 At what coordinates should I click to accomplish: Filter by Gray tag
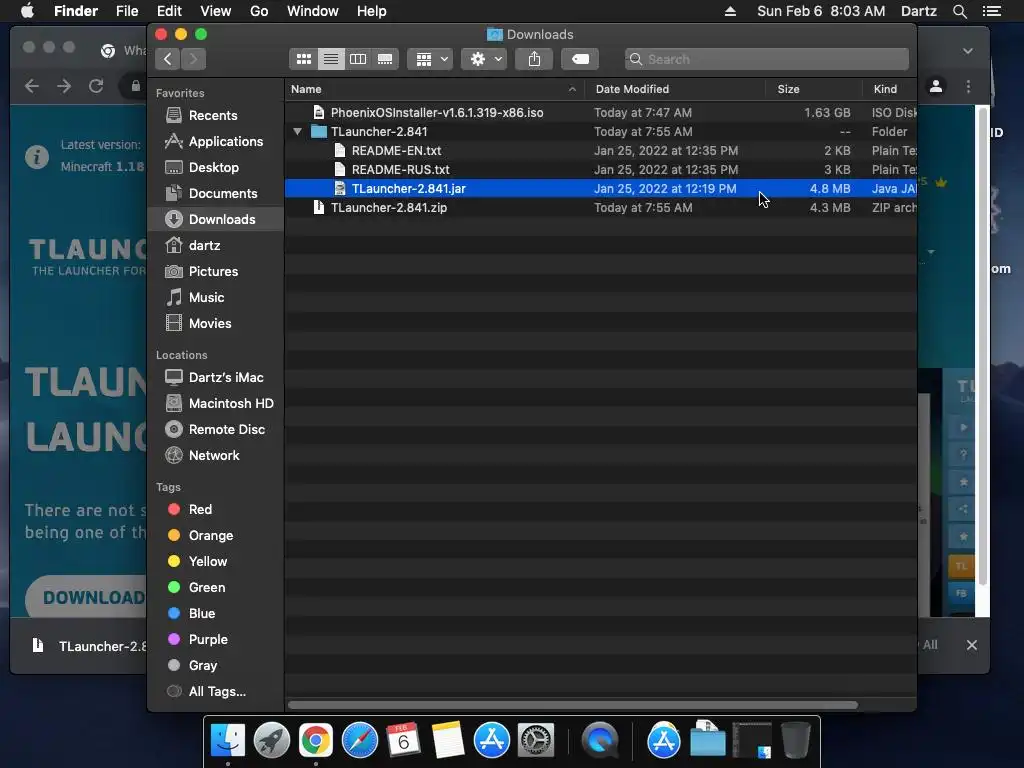tap(216, 665)
